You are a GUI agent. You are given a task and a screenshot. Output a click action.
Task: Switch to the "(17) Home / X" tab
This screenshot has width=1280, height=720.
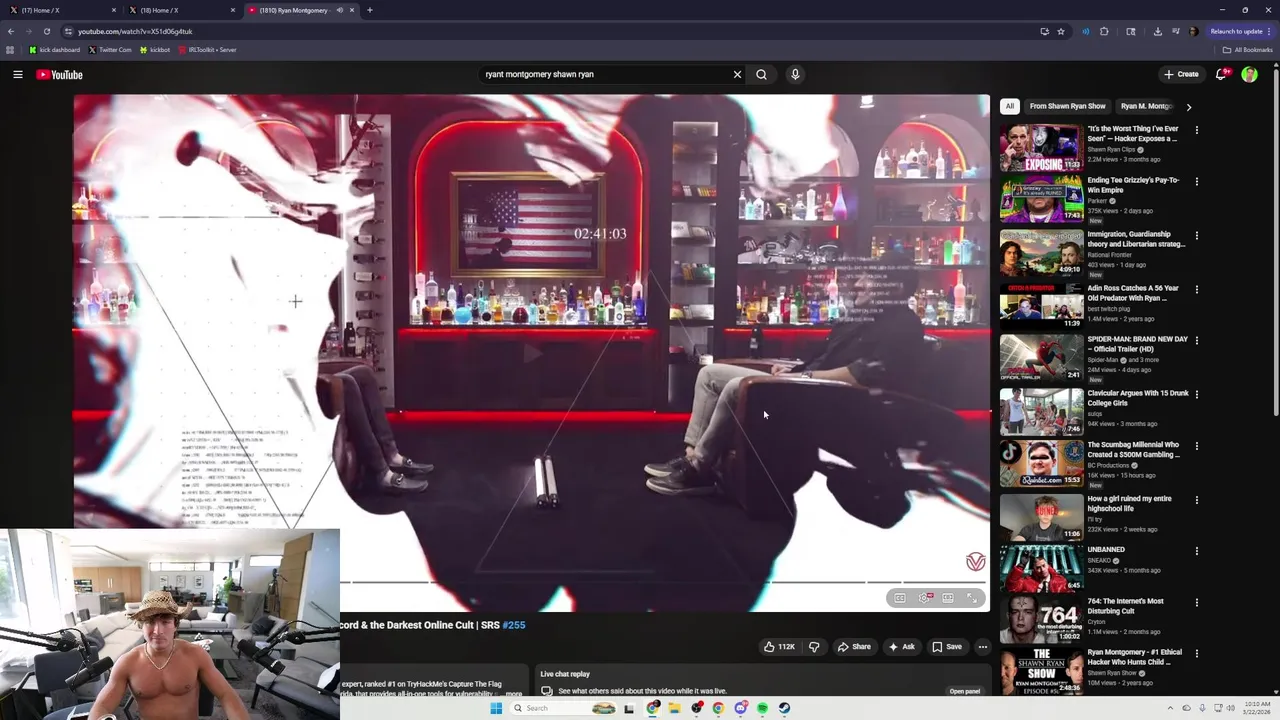click(x=60, y=10)
